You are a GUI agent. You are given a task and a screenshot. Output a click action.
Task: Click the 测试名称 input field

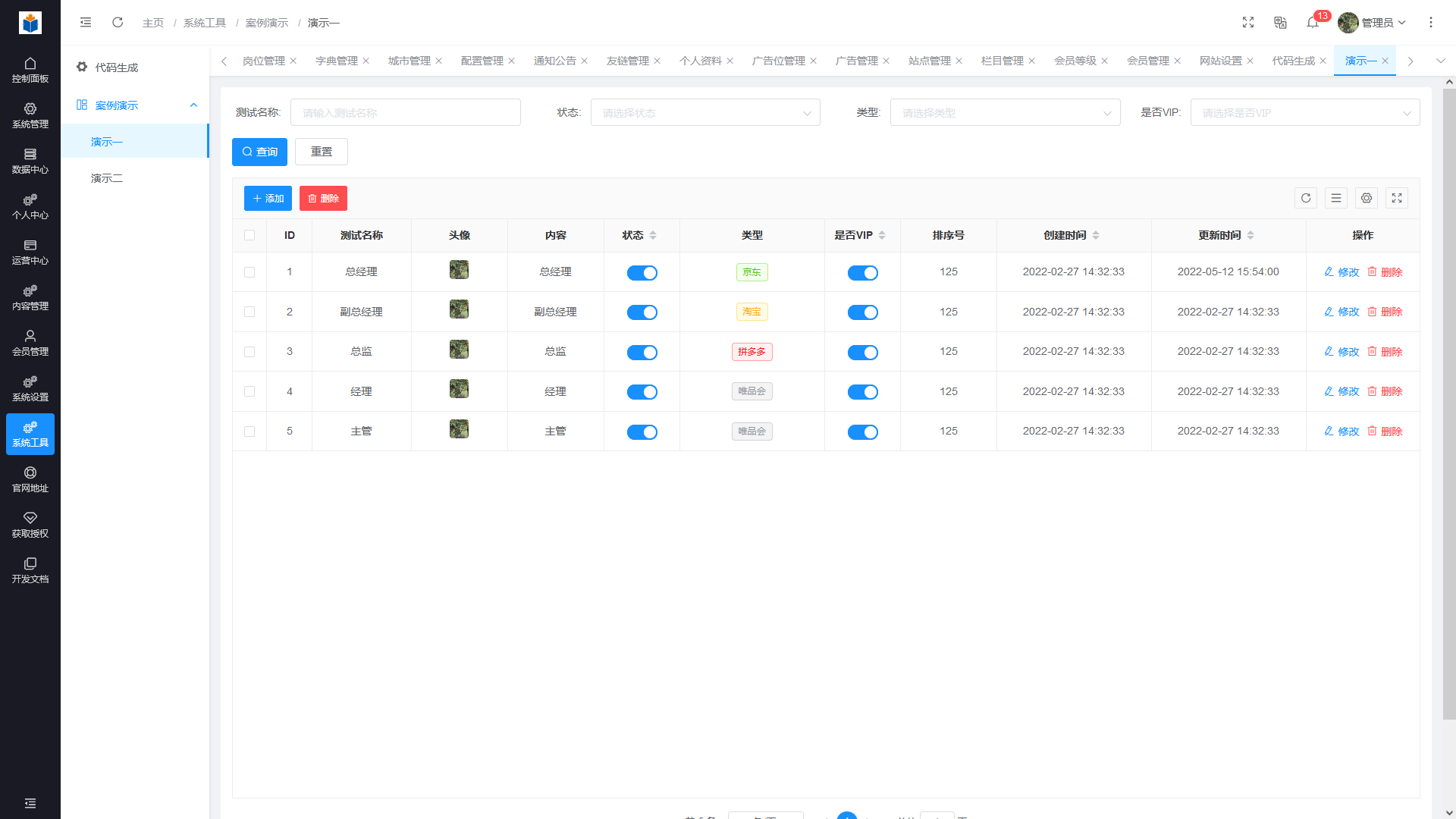tap(406, 112)
